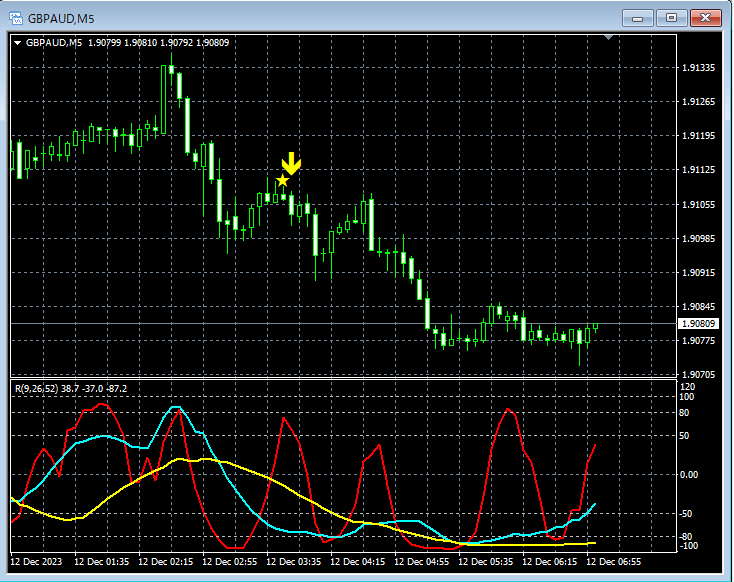The width and height of the screenshot is (734, 582).
Task: Close the GBPAUD,M5 chart window
Action: click(x=706, y=18)
